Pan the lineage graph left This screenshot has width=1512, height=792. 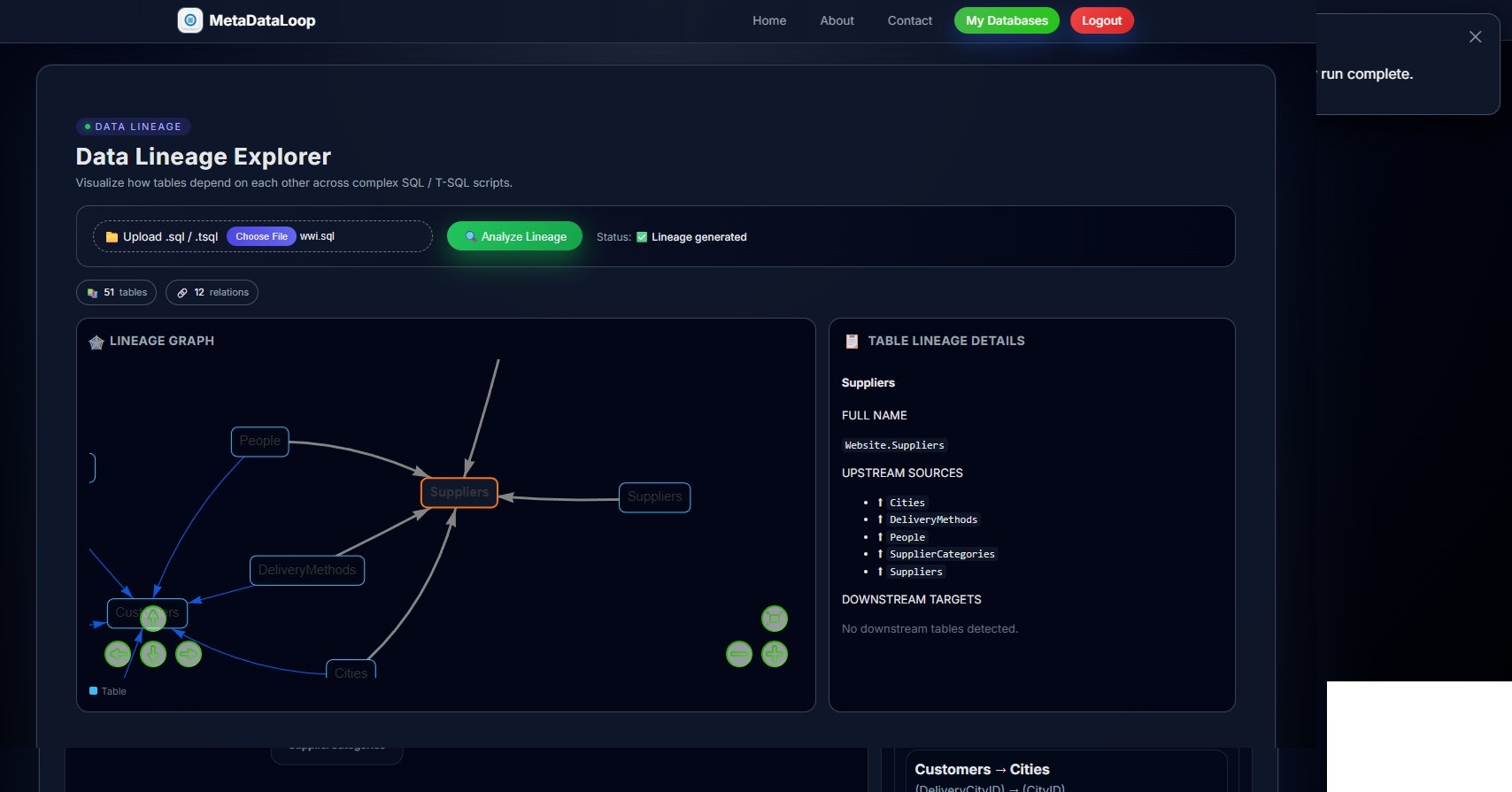tap(118, 654)
